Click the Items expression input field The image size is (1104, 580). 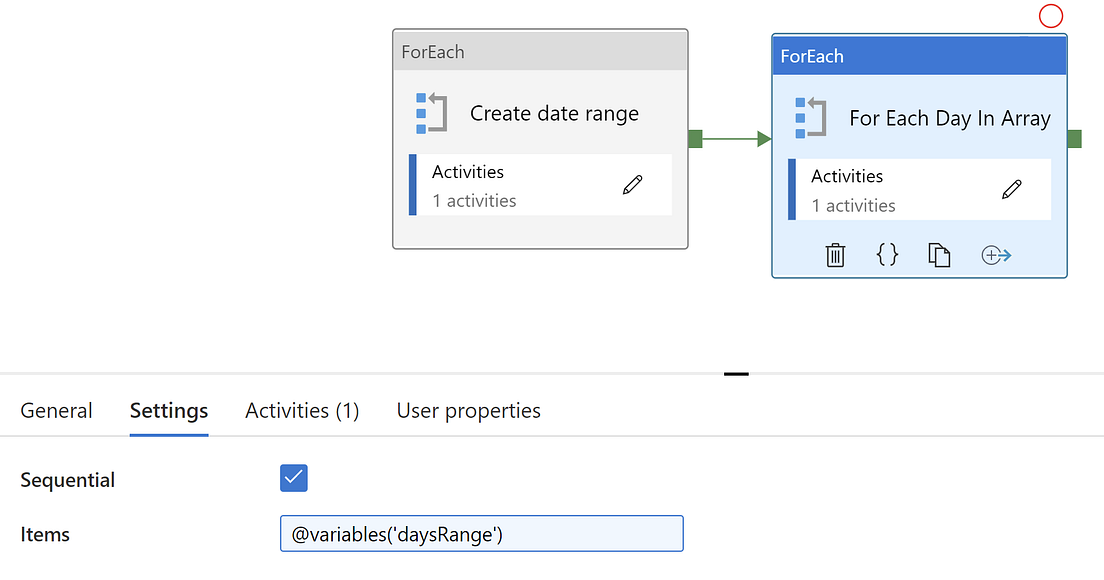(x=481, y=534)
